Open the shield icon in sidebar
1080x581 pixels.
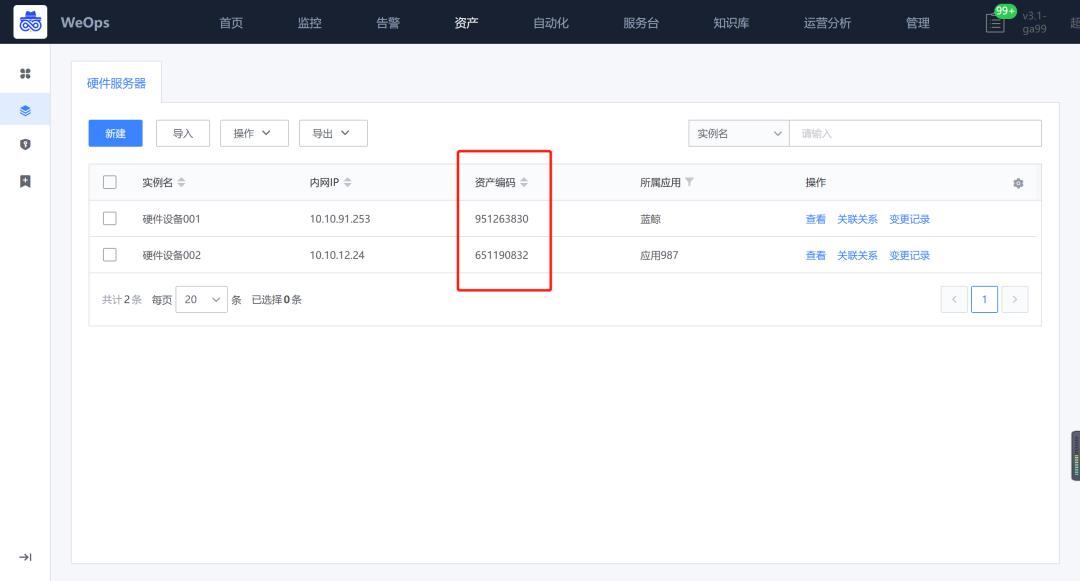[x=26, y=145]
